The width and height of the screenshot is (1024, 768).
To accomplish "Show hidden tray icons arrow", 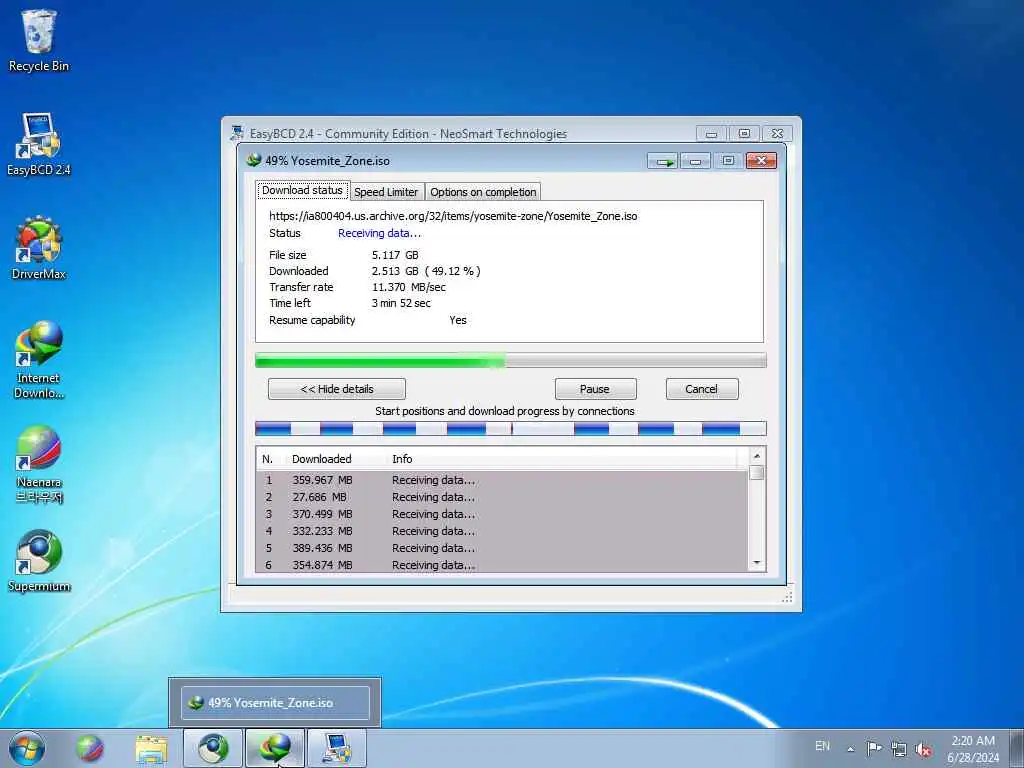I will (x=850, y=749).
